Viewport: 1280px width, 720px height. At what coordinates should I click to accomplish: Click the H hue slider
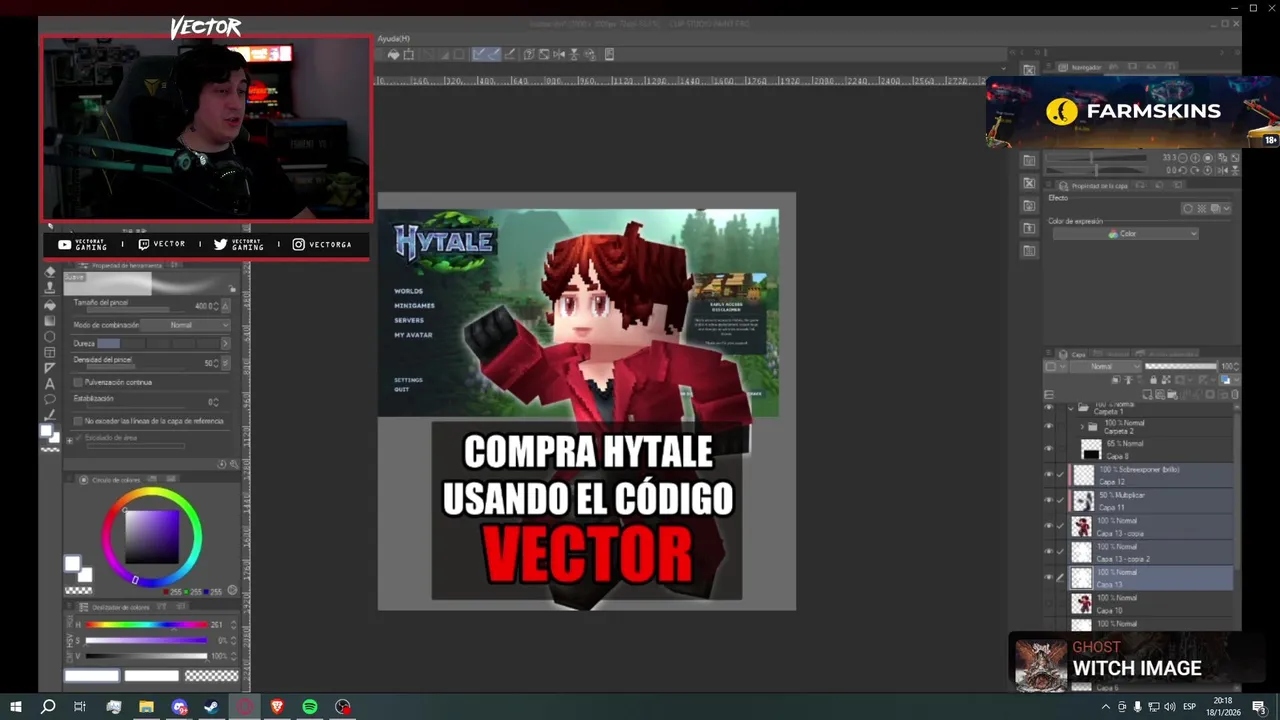(x=146, y=625)
